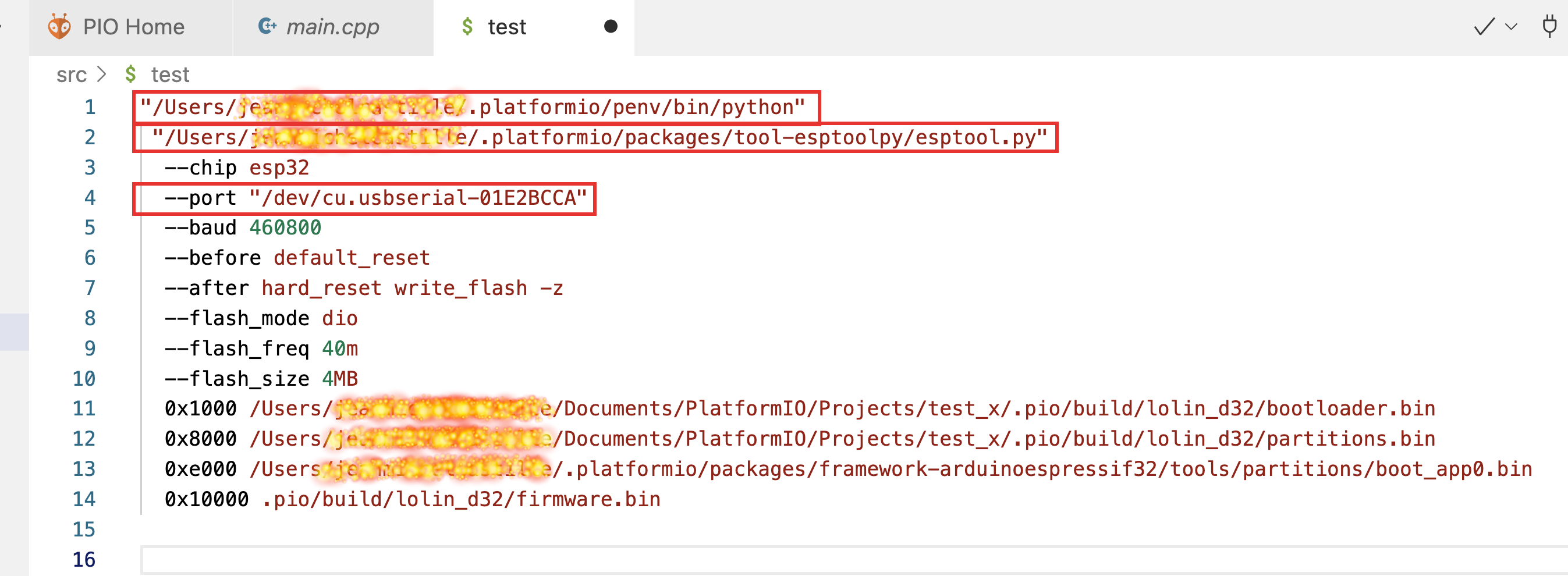This screenshot has height=576, width=1568.
Task: Click the dio flash mode value
Action: [340, 319]
